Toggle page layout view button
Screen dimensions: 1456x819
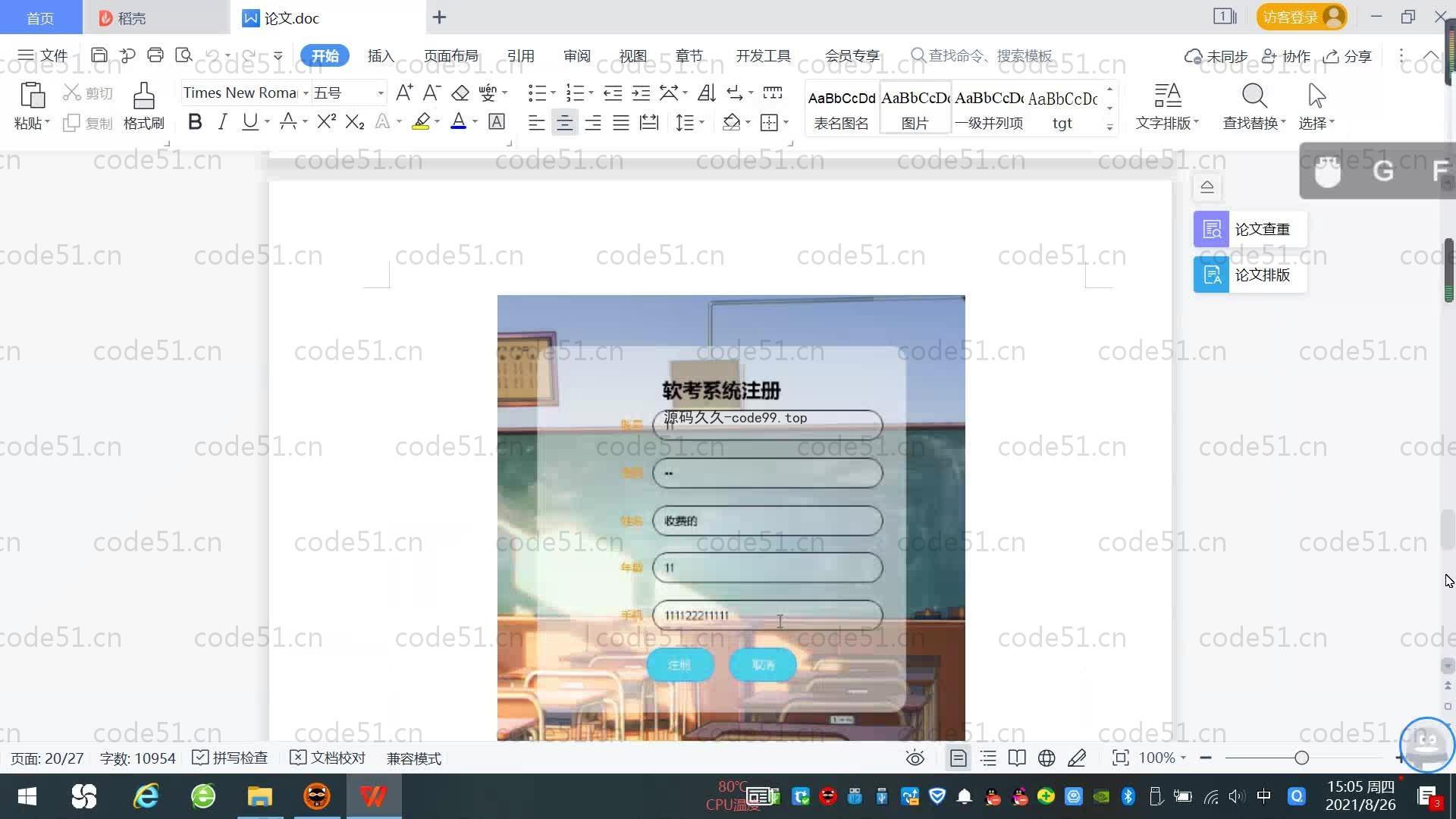[959, 758]
